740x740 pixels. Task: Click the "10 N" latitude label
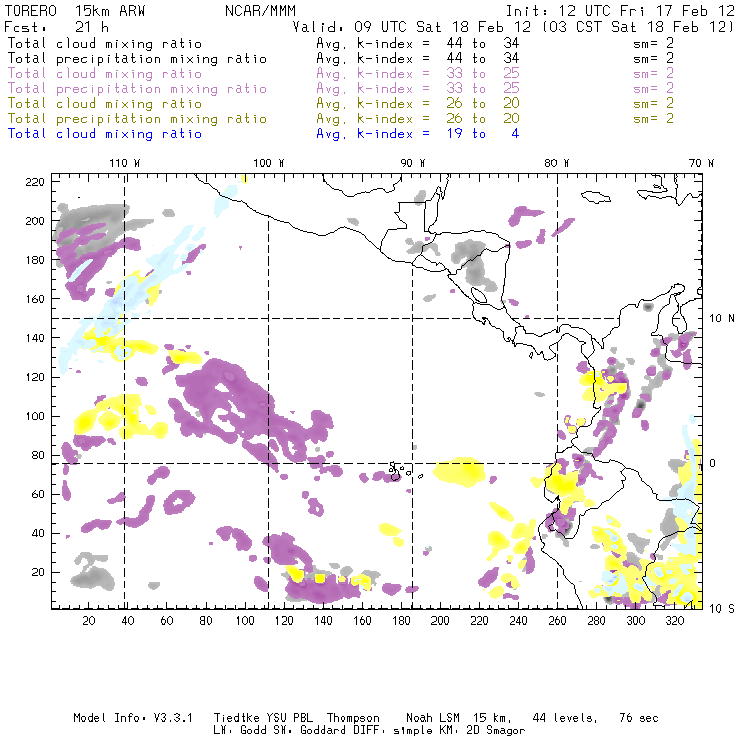point(722,319)
